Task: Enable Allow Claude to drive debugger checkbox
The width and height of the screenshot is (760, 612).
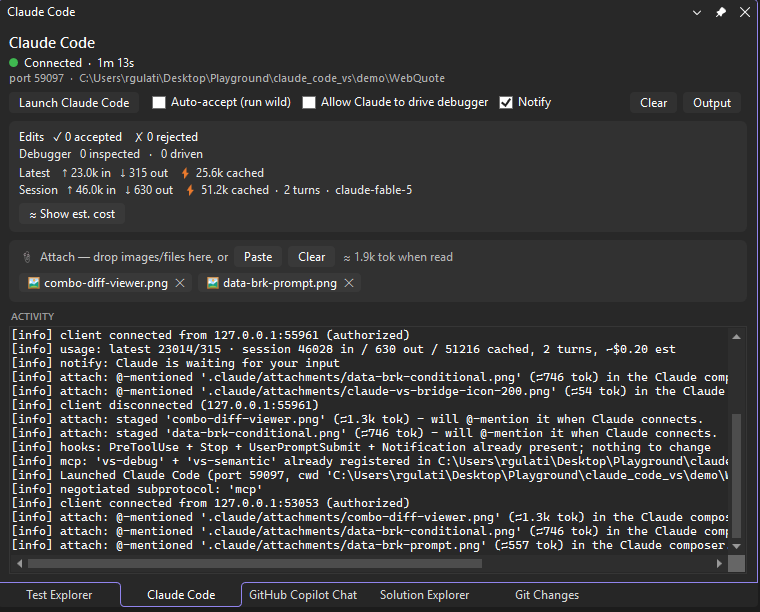Action: tap(309, 102)
